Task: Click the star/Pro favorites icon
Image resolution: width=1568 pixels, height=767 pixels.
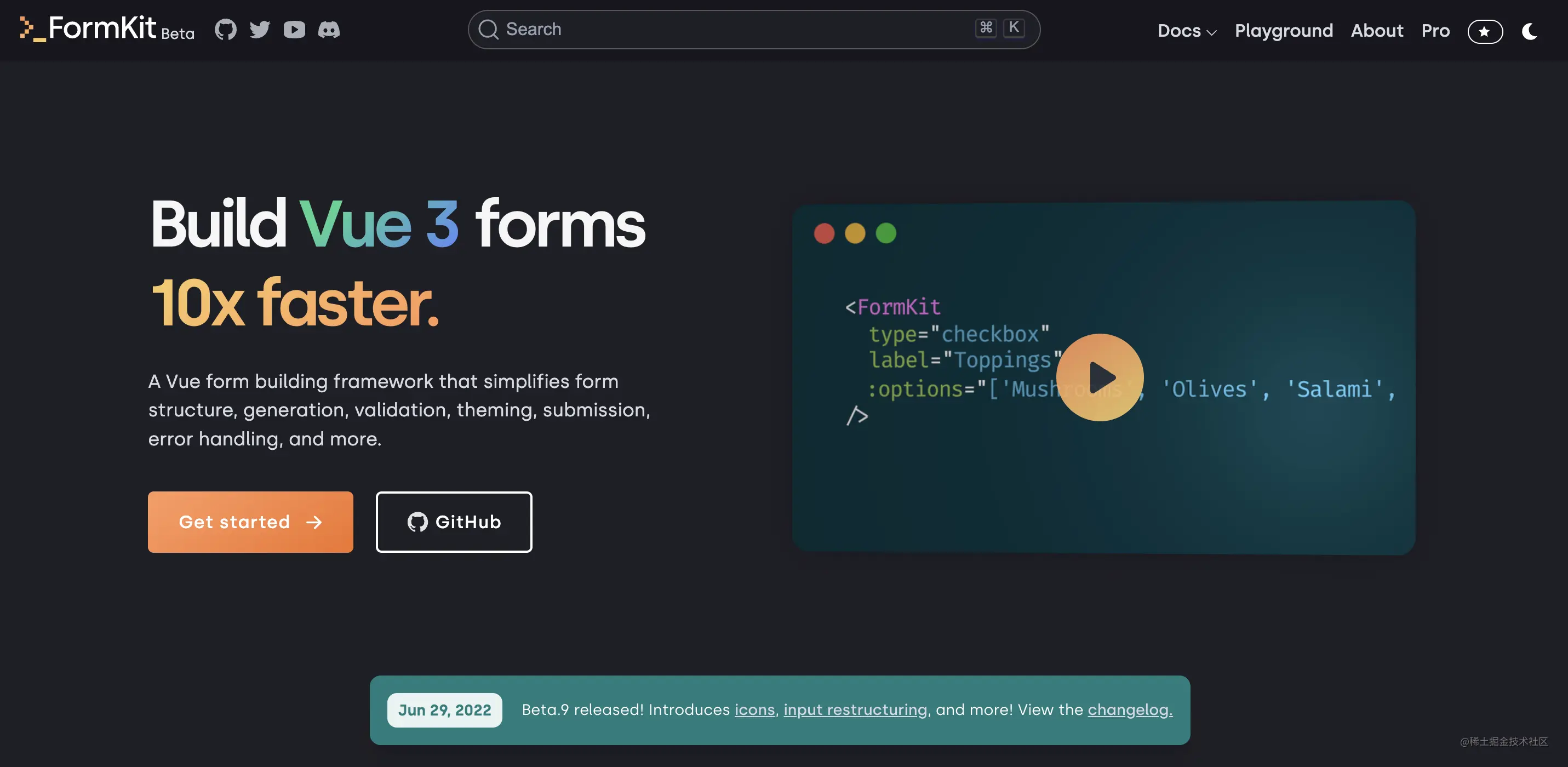Action: pos(1485,30)
